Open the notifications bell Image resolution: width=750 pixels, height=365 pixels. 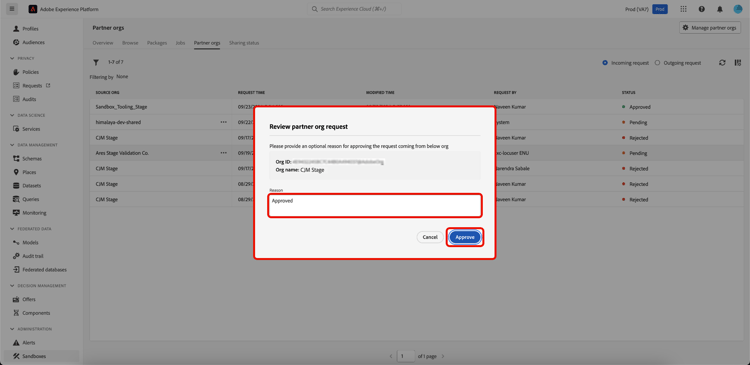coord(719,9)
